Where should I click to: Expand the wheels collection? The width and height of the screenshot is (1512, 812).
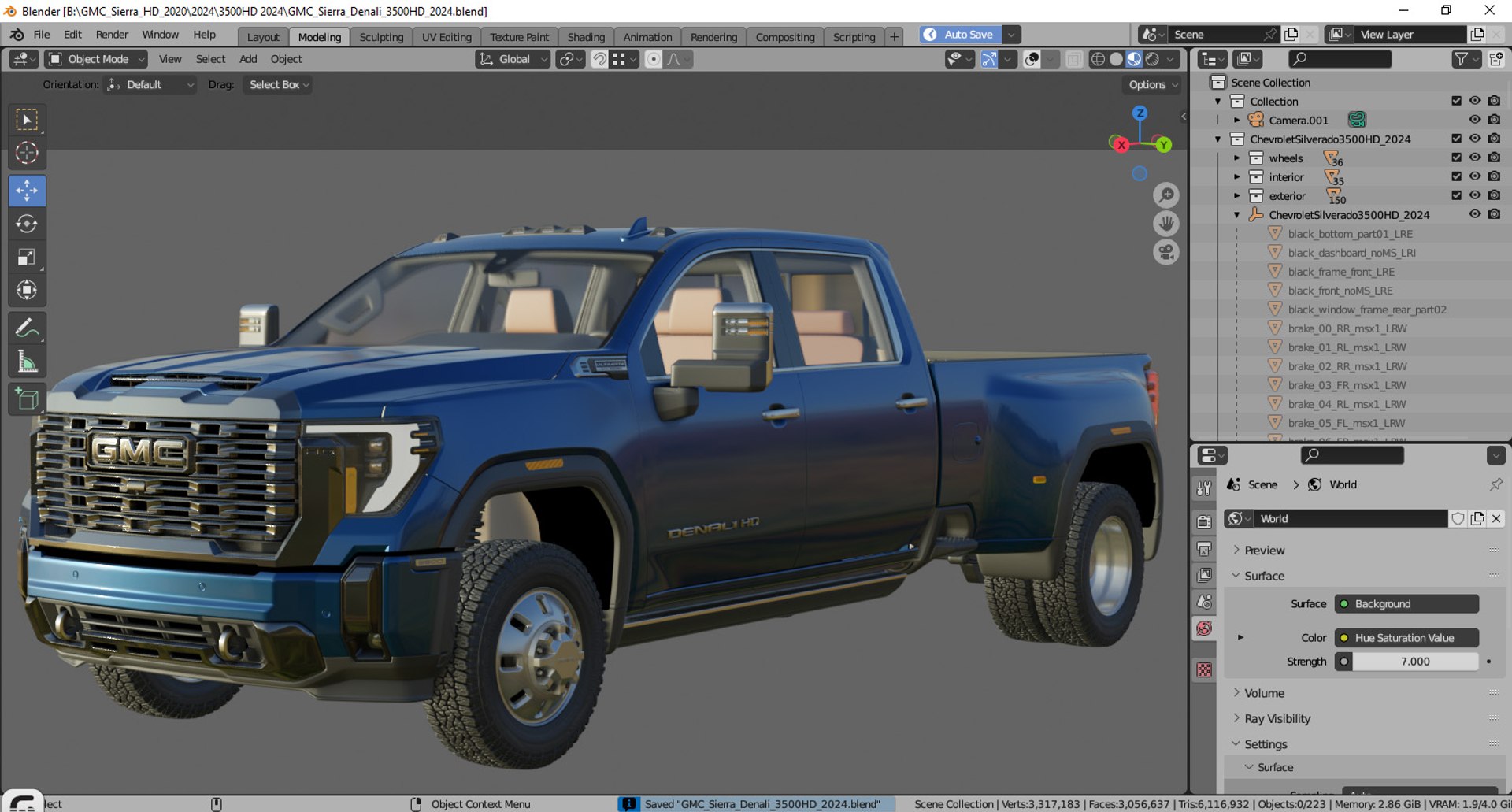click(1237, 158)
